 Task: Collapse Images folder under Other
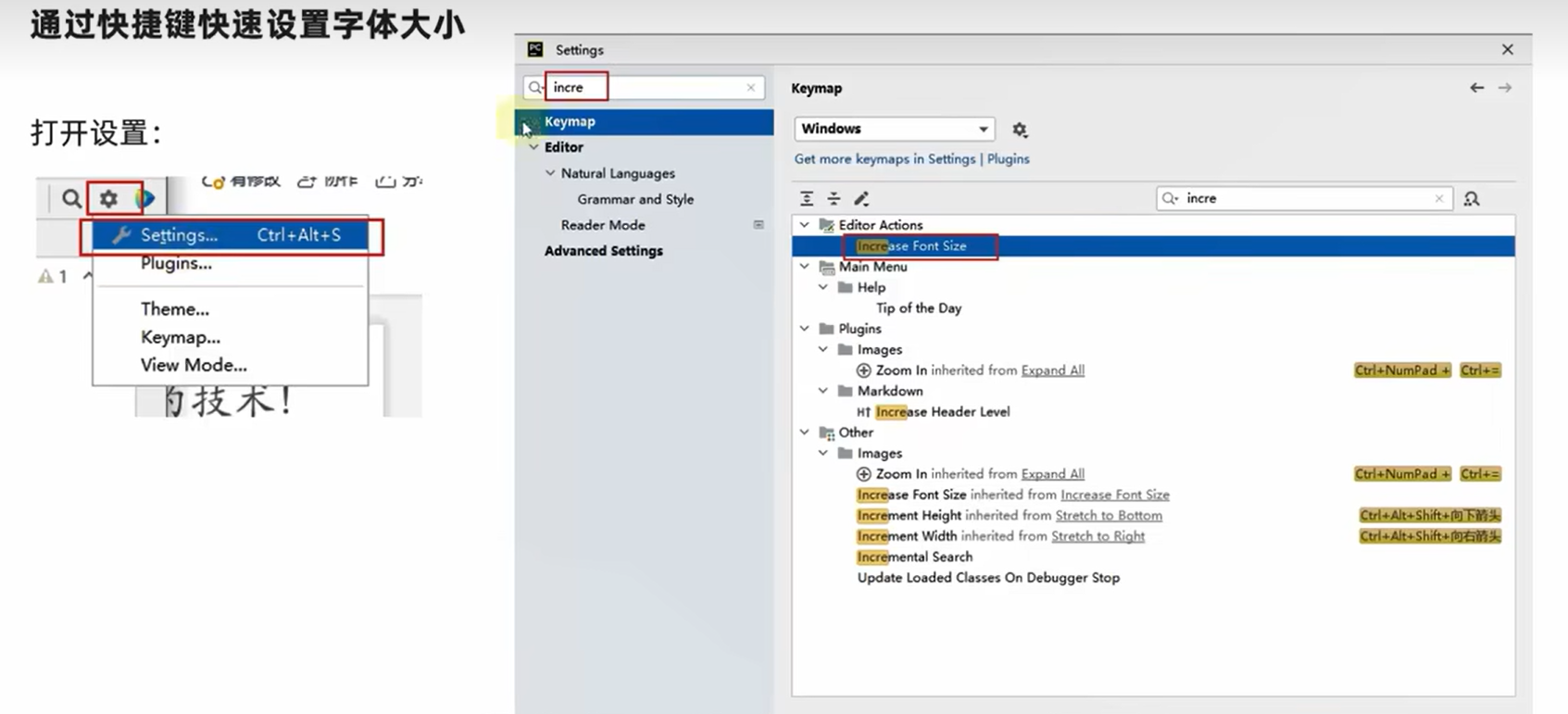(823, 453)
